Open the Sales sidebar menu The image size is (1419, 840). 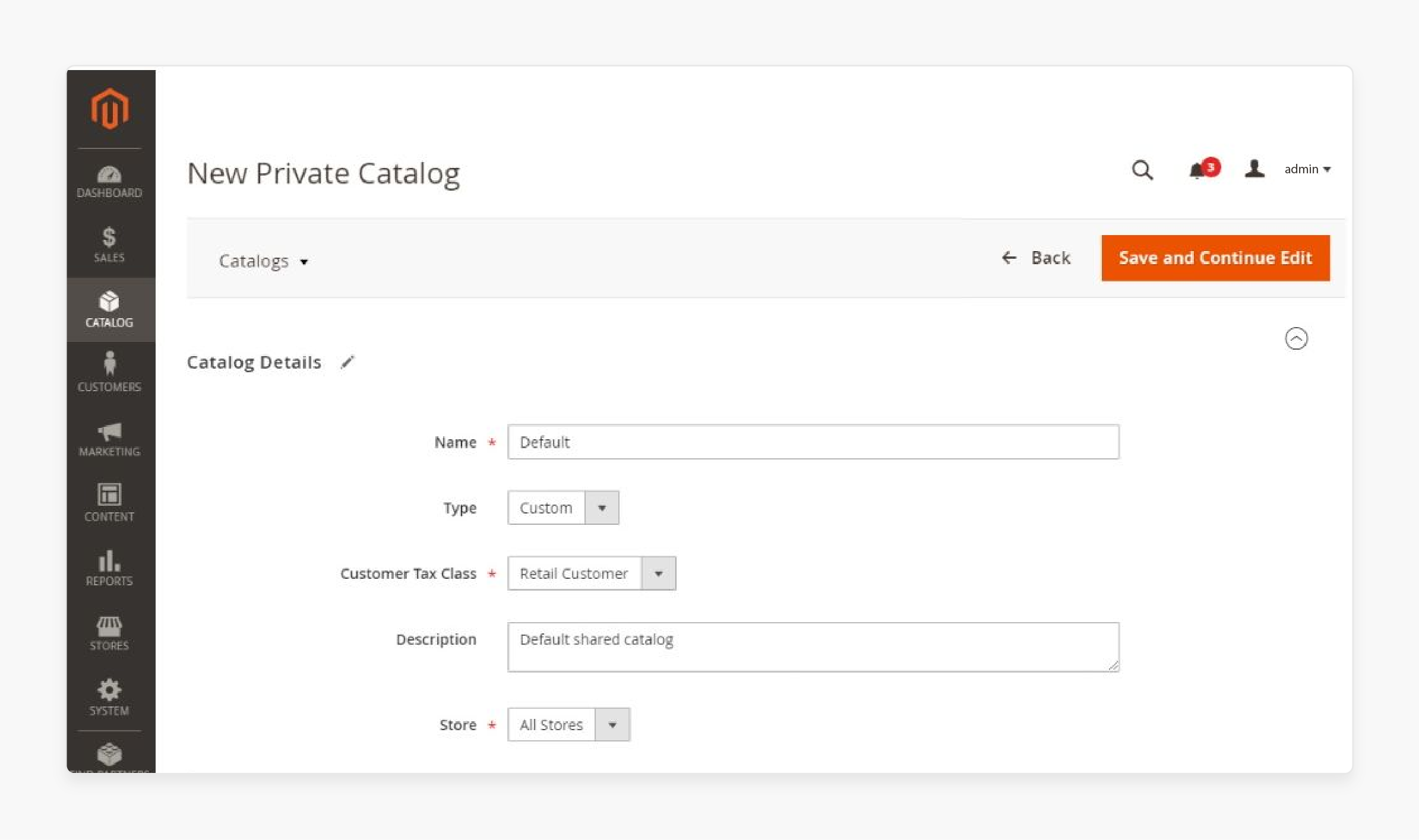pos(110,245)
